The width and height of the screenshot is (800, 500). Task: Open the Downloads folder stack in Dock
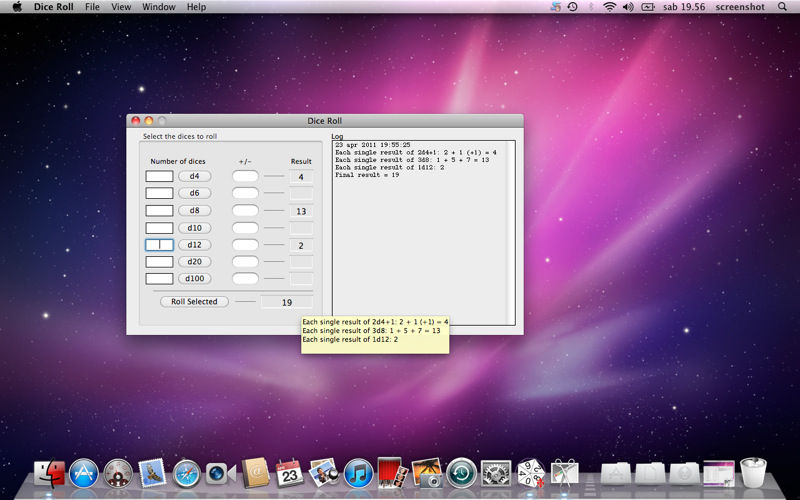[684, 473]
